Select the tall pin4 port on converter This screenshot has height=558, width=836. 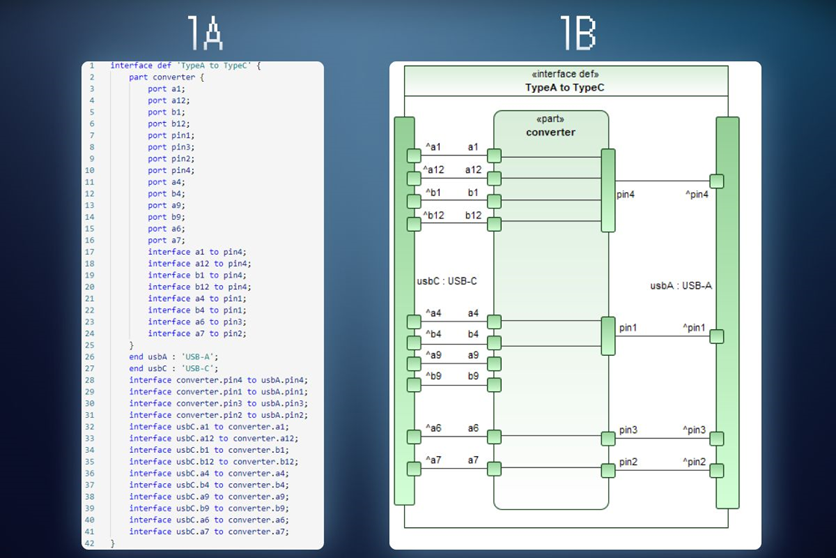point(607,190)
